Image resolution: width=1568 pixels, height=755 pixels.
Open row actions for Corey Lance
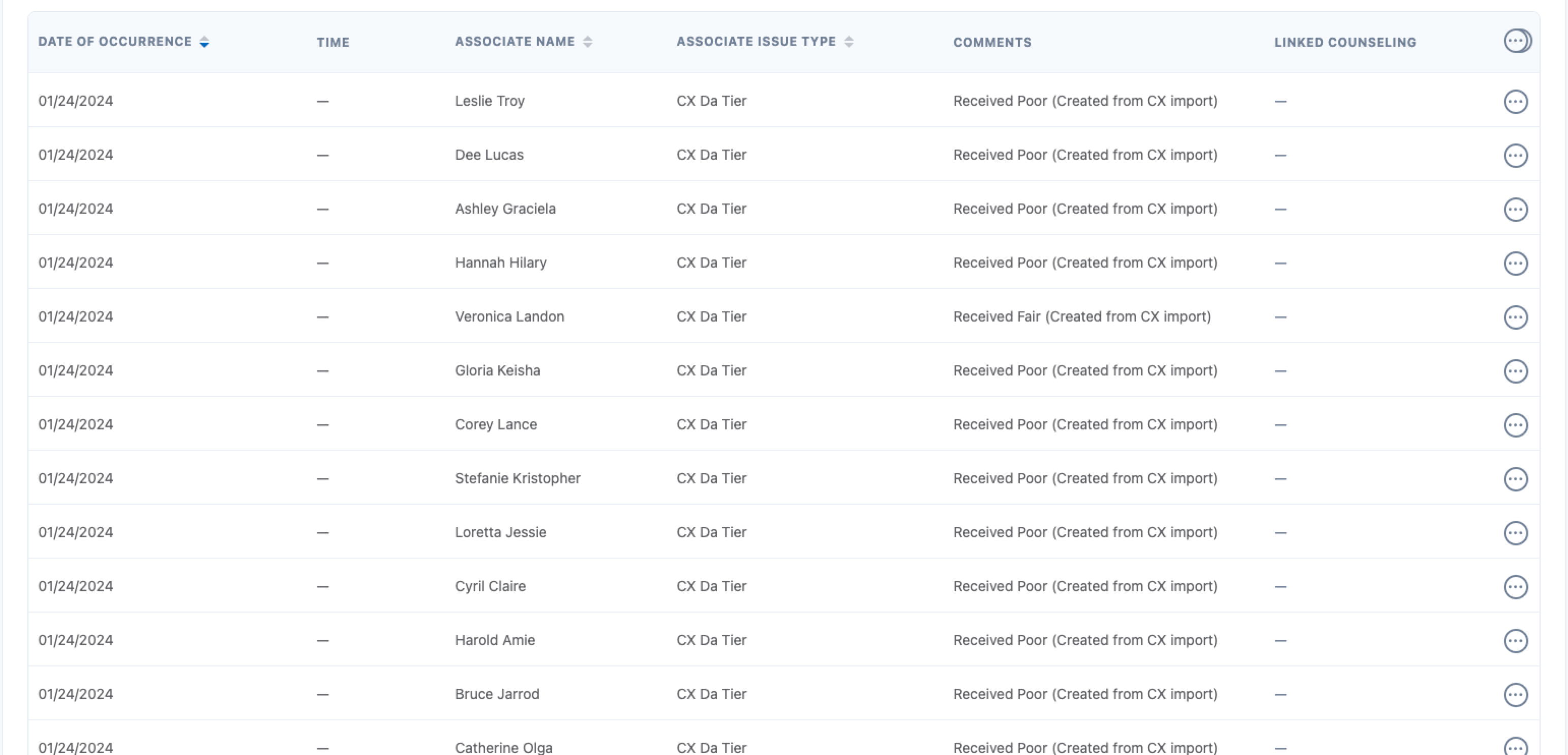[x=1516, y=425]
